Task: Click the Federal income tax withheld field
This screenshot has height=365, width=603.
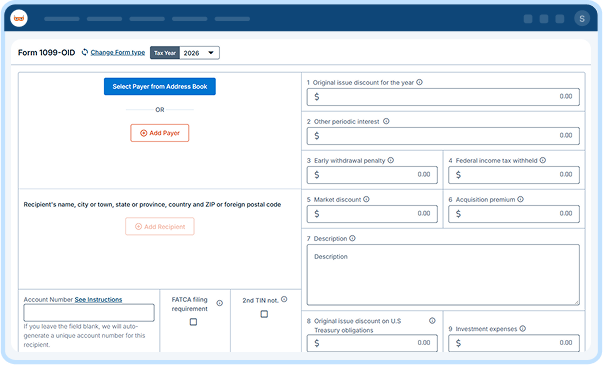Action: click(x=514, y=175)
